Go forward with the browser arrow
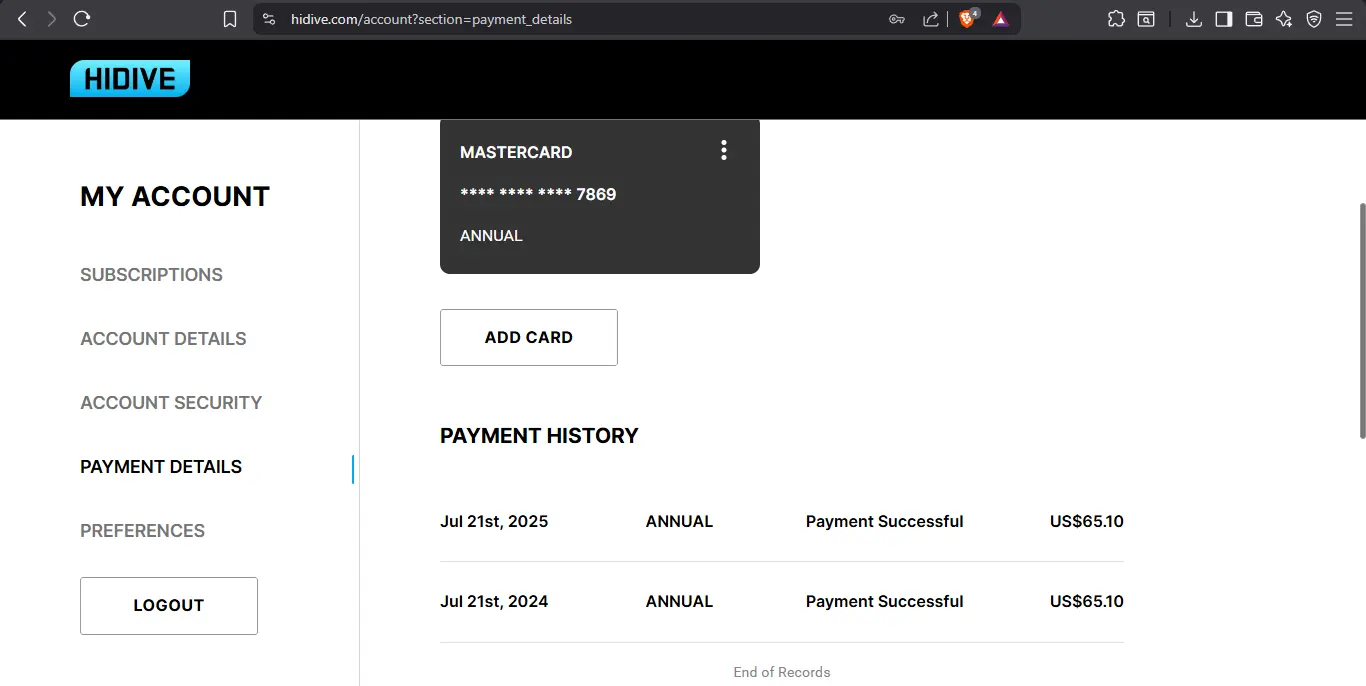Image resolution: width=1366 pixels, height=686 pixels. [x=51, y=19]
